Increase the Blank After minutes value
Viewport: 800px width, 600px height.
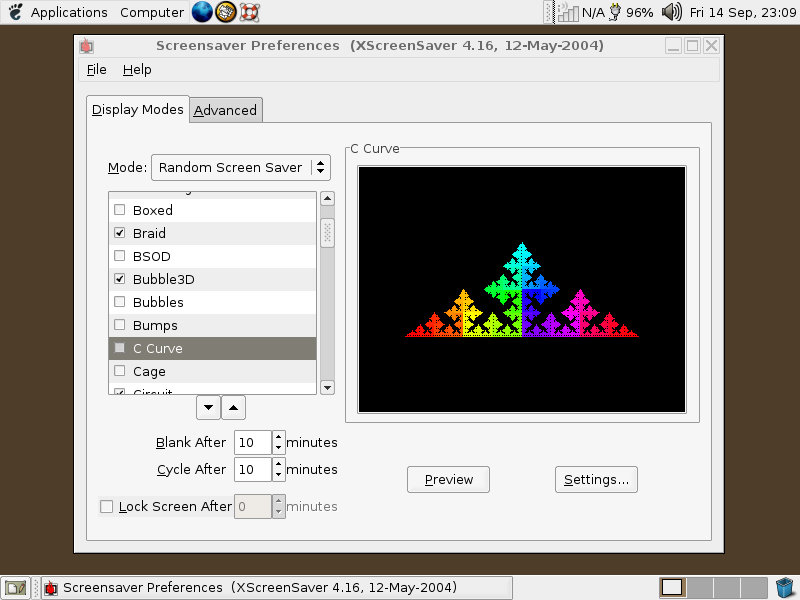pos(278,437)
